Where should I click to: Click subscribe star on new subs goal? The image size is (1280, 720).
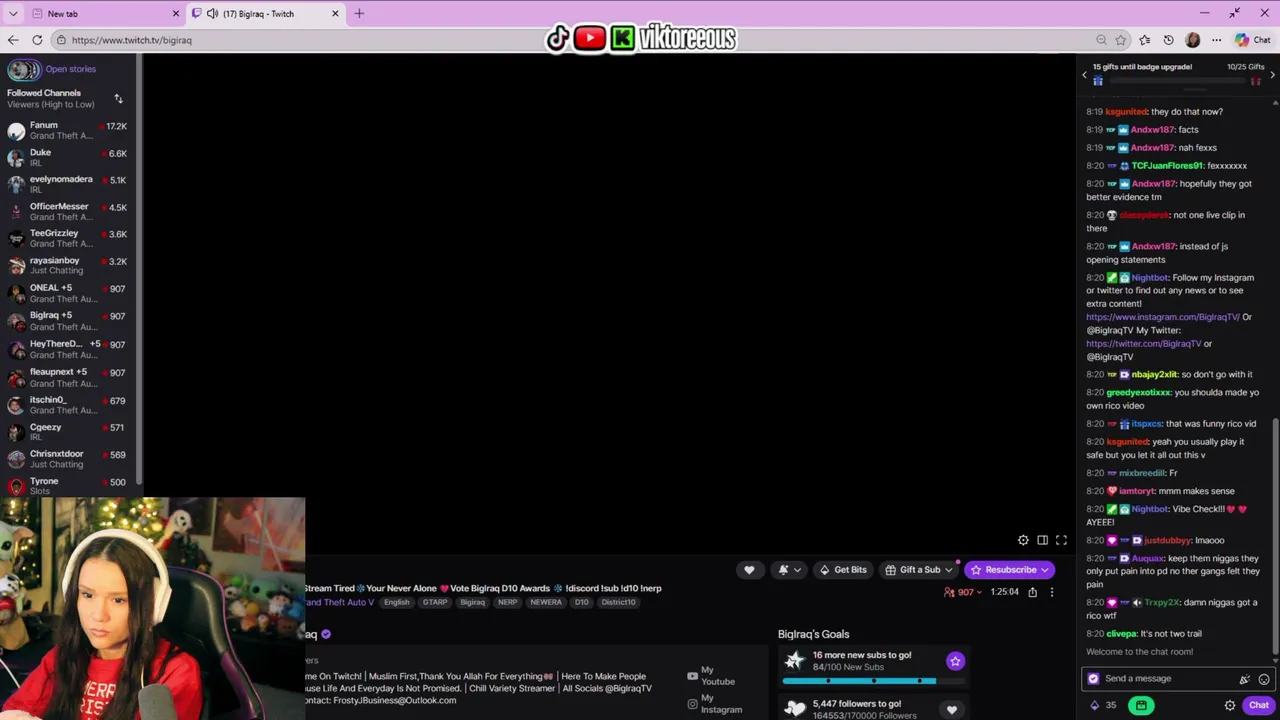coord(955,660)
